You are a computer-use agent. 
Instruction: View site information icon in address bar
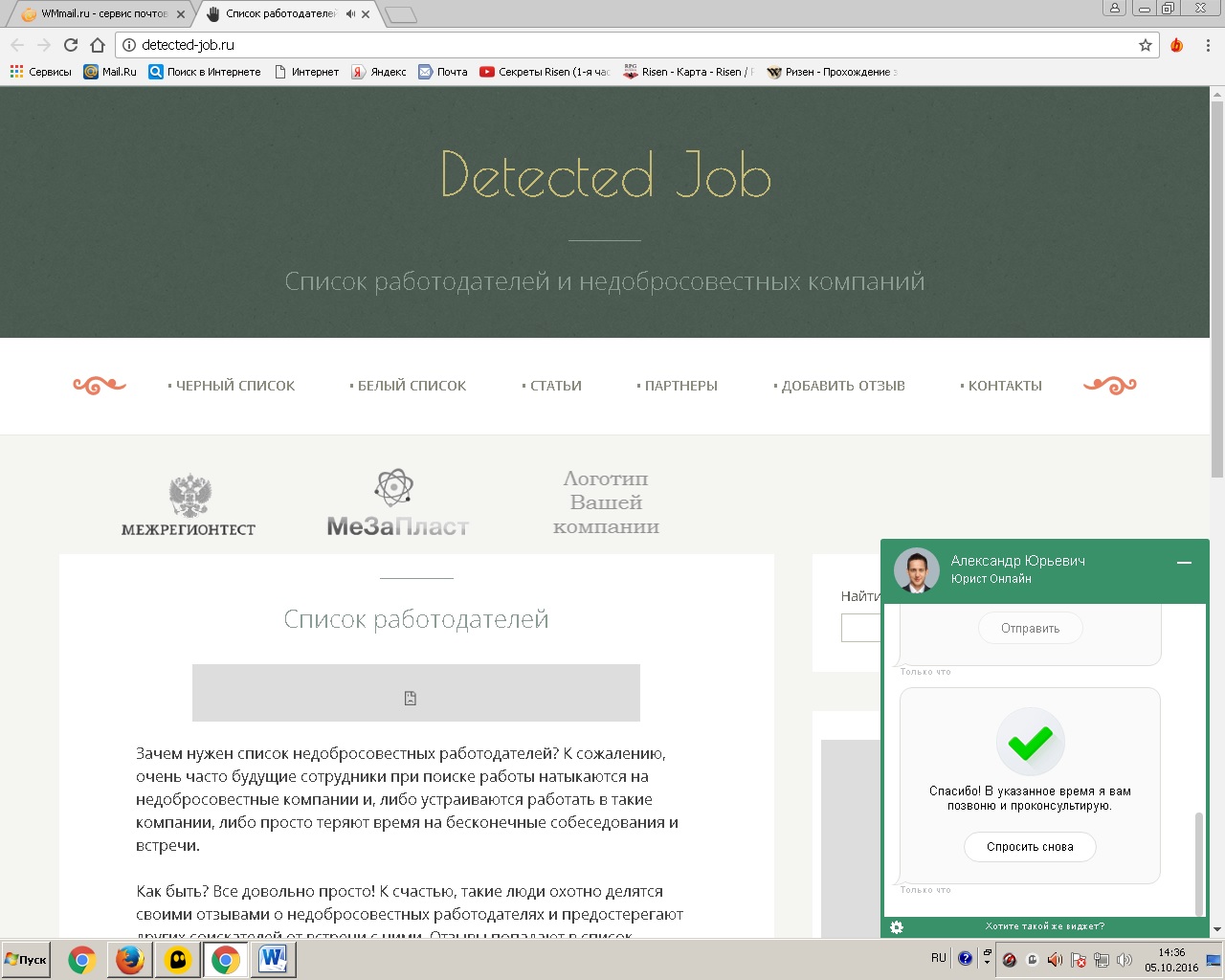pos(129,45)
